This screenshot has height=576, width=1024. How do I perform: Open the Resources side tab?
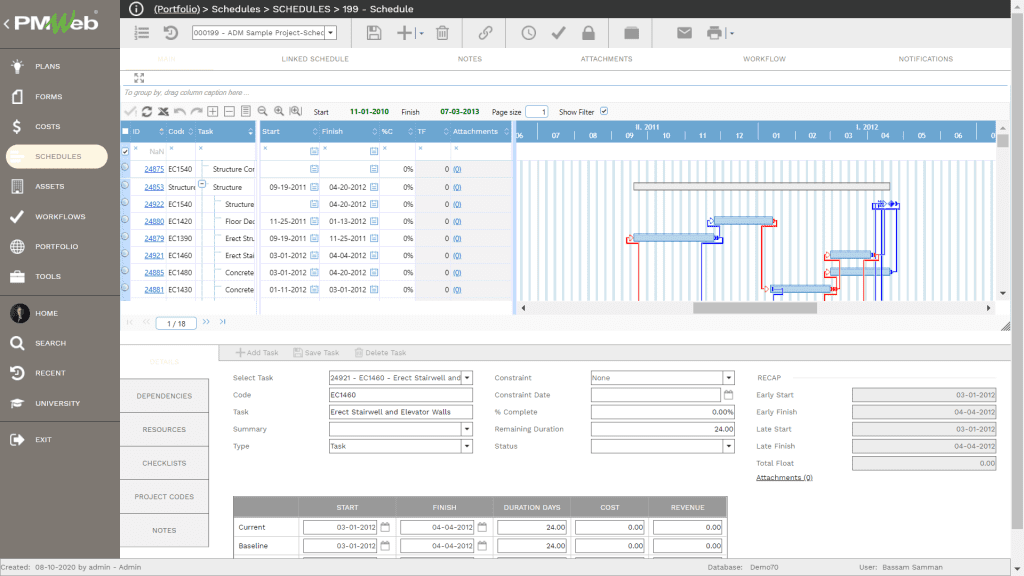coord(165,429)
